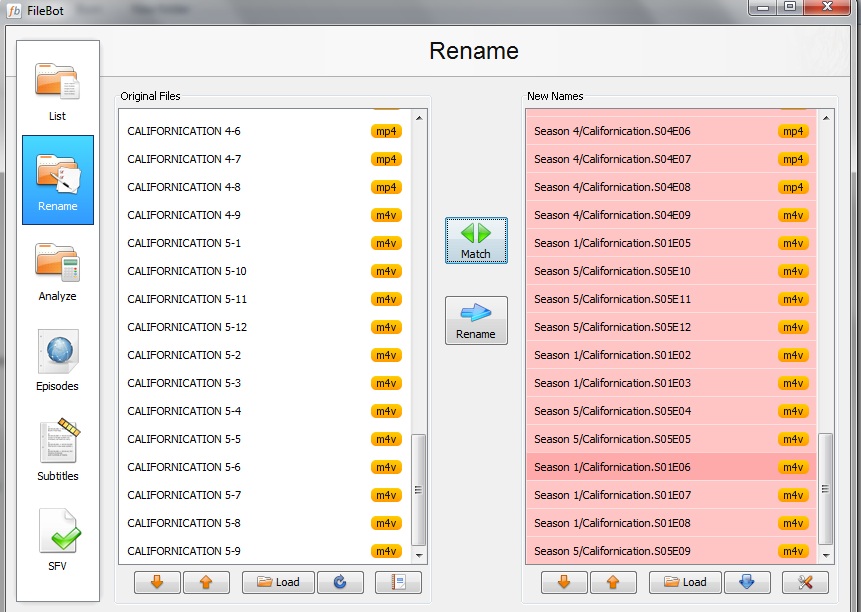Select file CALIFORNICATION 5-1
The width and height of the screenshot is (861, 612).
[x=265, y=243]
